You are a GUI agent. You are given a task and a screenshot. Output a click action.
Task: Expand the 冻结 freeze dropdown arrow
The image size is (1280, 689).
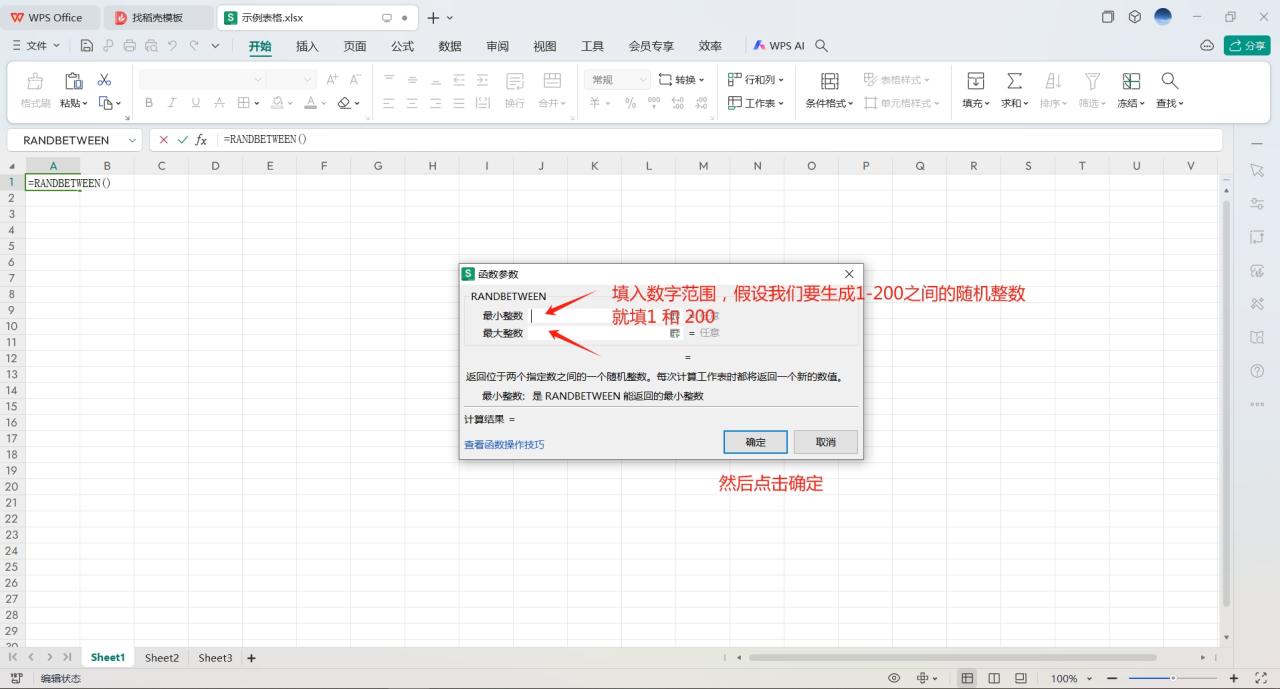[1142, 104]
